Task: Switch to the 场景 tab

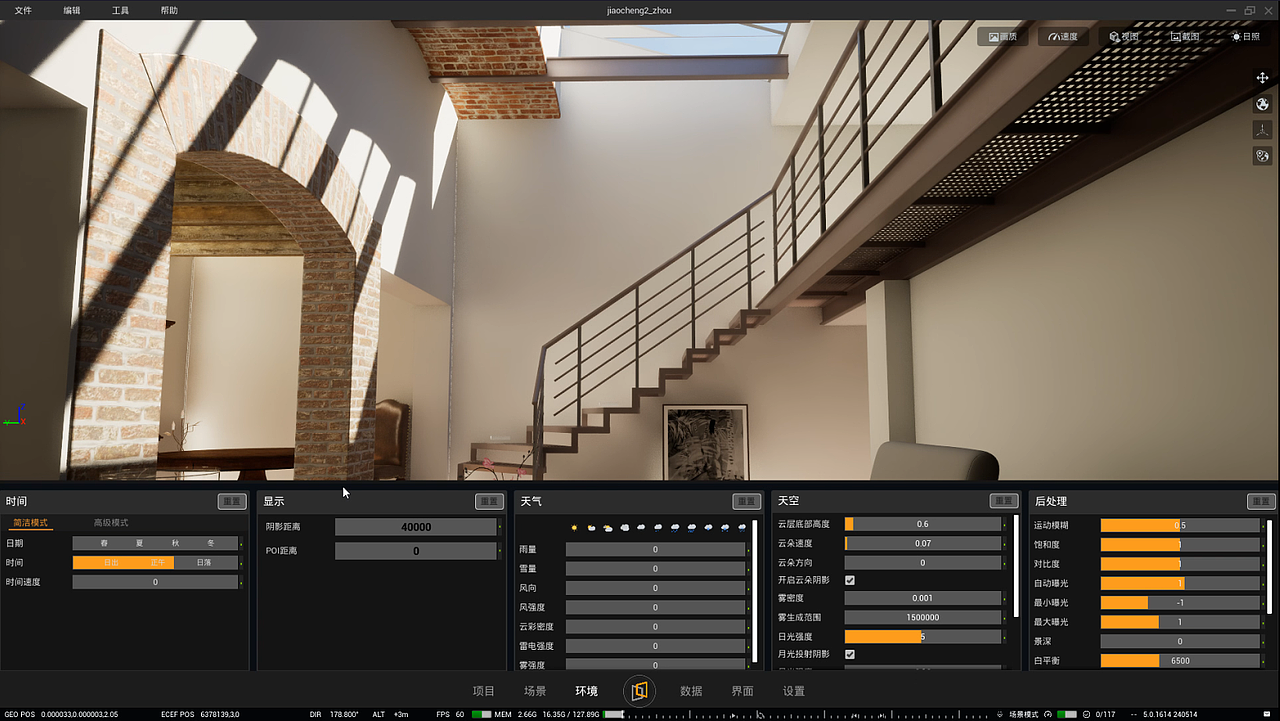Action: tap(535, 691)
